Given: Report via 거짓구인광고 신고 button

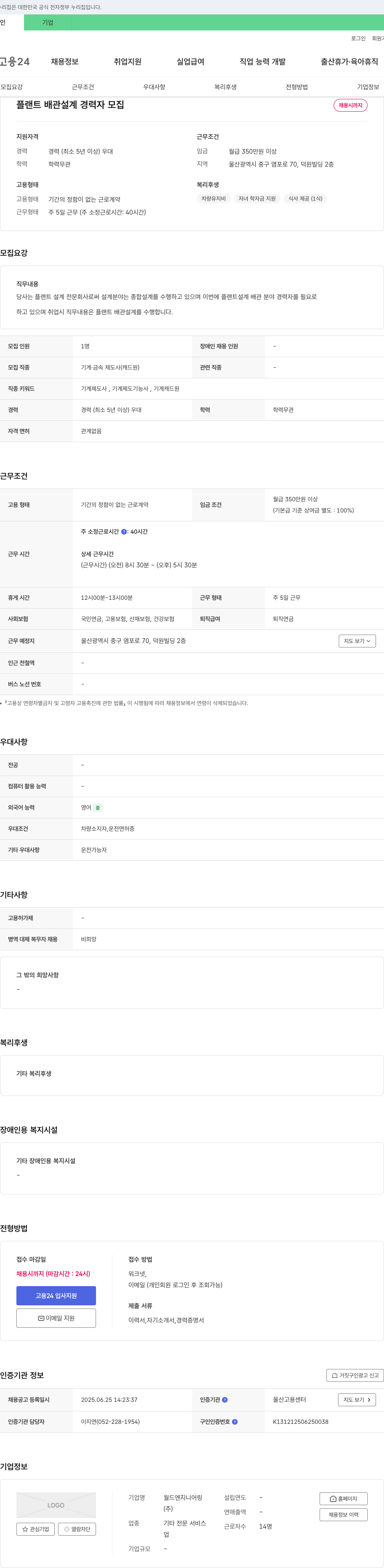Looking at the screenshot, I should [x=356, y=1375].
